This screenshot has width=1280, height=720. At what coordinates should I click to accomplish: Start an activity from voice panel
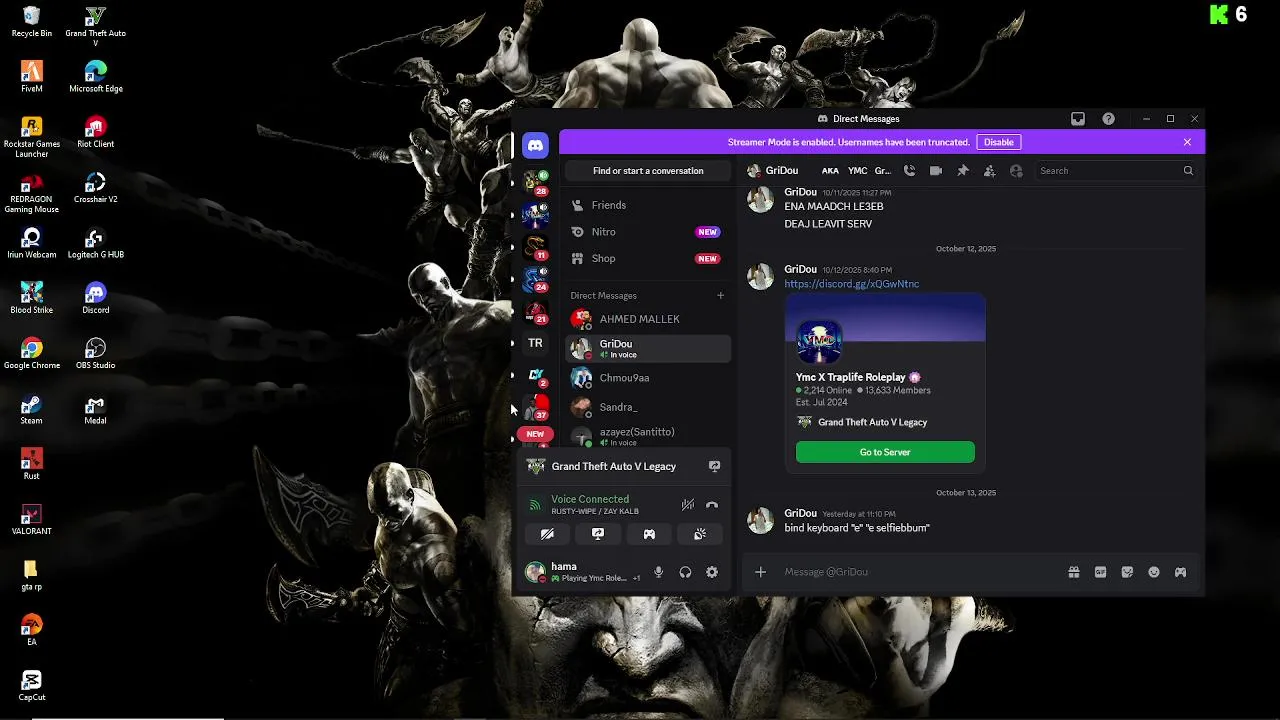[649, 534]
